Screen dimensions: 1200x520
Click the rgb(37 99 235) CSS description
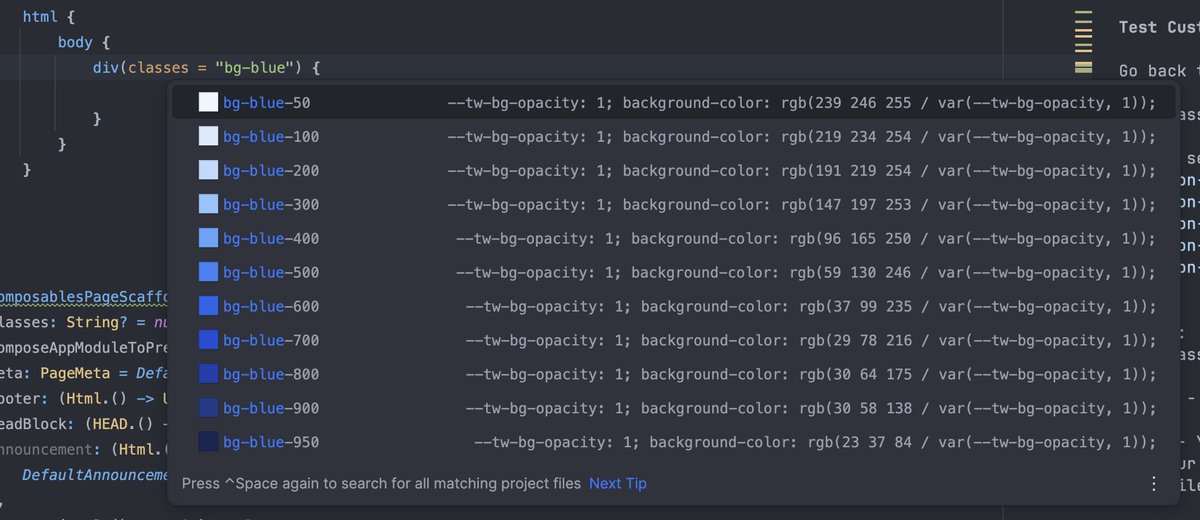point(811,306)
